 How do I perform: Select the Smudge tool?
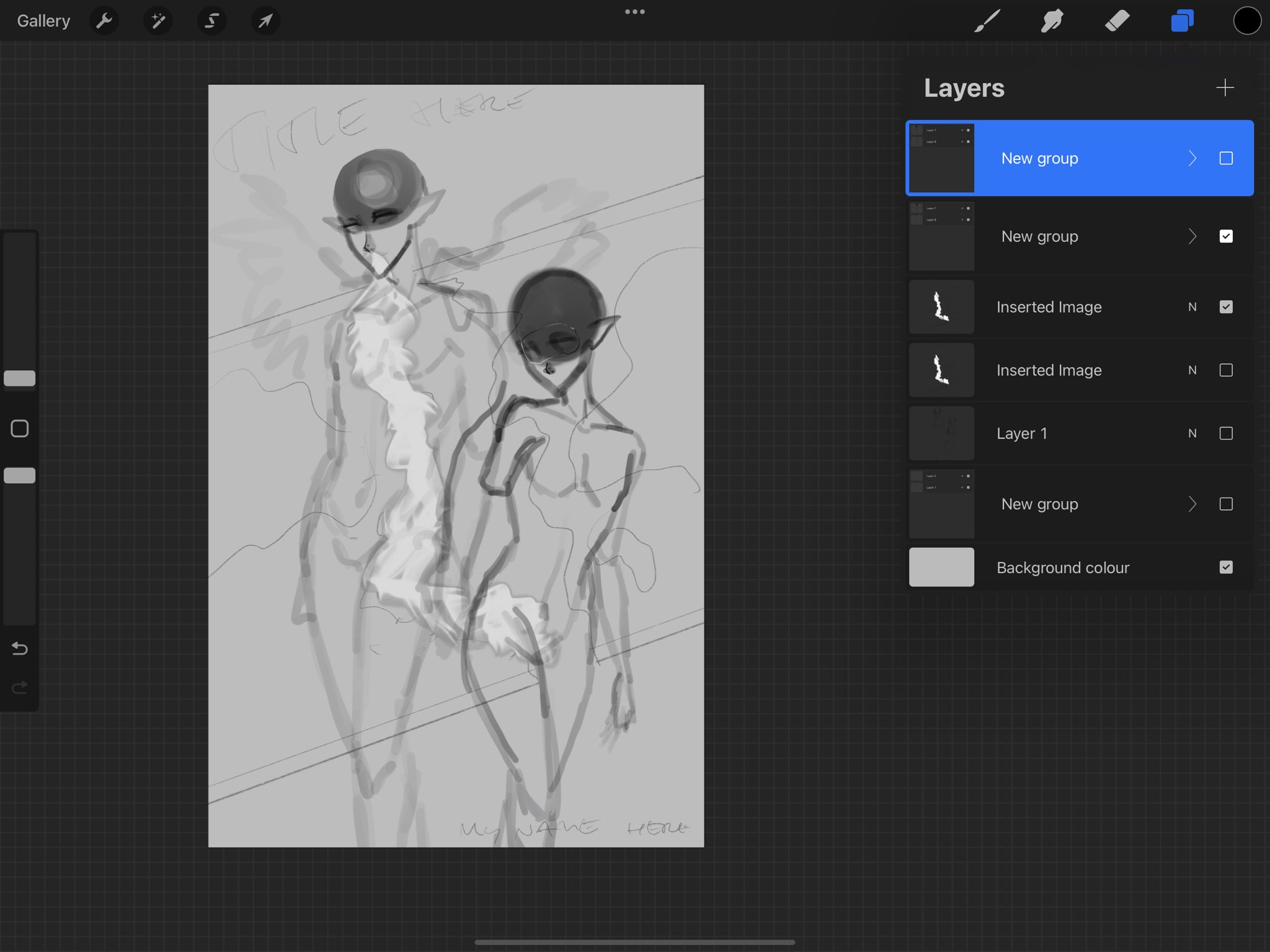(1052, 21)
